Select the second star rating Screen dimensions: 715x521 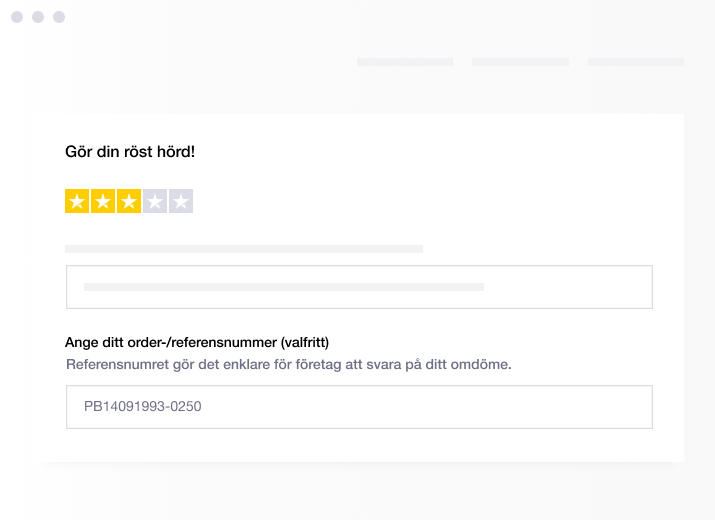tap(103, 201)
